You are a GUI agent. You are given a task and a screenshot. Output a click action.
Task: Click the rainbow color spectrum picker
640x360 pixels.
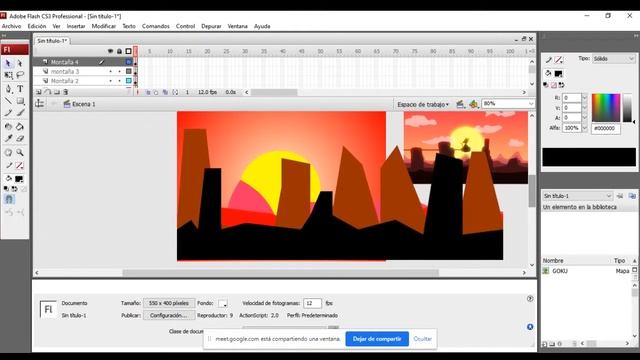pyautogui.click(x=606, y=108)
